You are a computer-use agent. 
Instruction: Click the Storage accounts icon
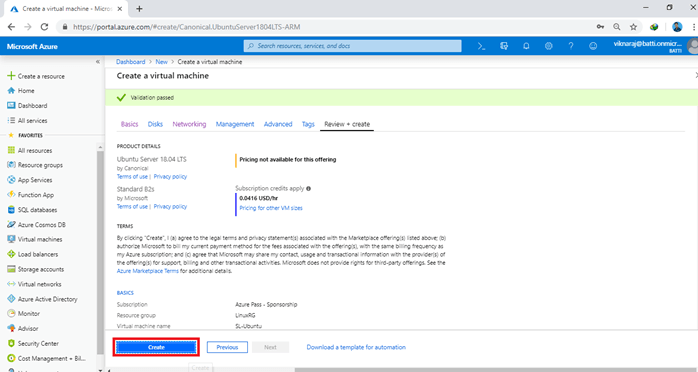pyautogui.click(x=11, y=269)
